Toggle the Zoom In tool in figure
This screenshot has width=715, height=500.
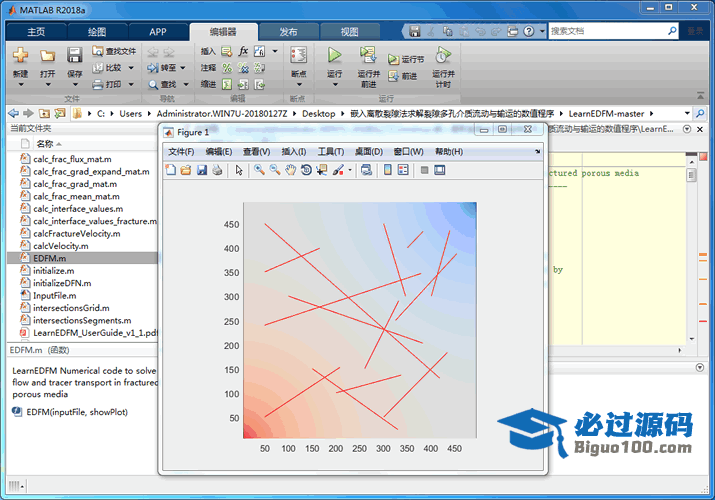[259, 170]
